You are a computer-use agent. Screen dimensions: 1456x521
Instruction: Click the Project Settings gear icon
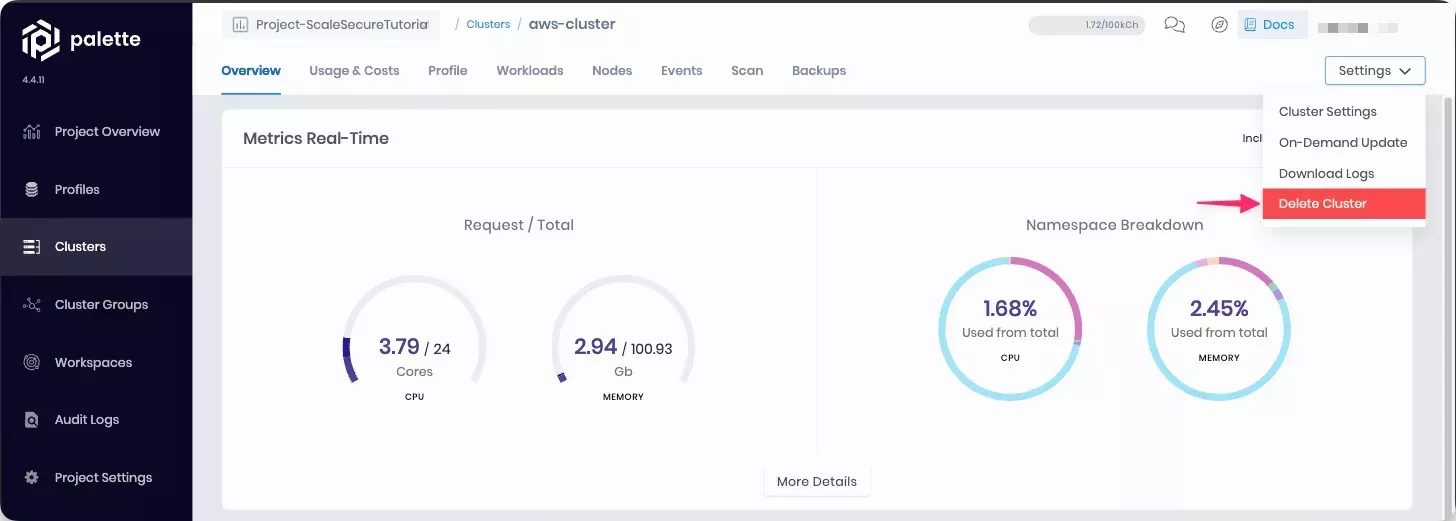[32, 478]
